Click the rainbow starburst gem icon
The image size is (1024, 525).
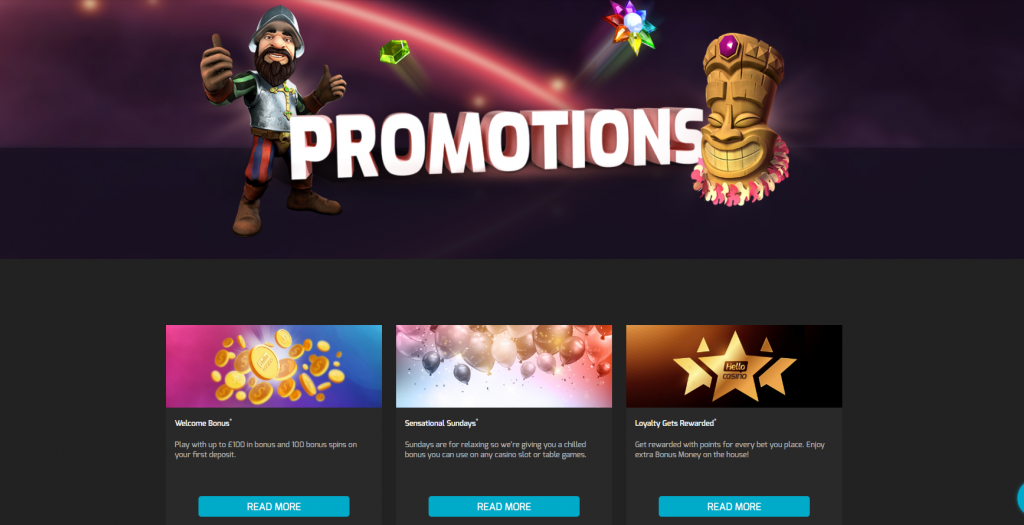[630, 26]
